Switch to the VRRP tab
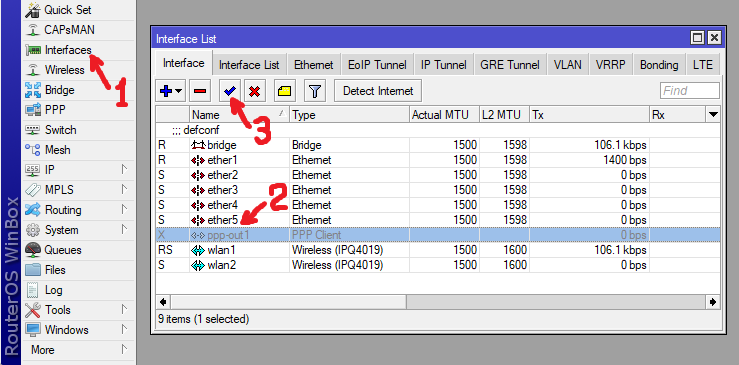 [x=610, y=65]
